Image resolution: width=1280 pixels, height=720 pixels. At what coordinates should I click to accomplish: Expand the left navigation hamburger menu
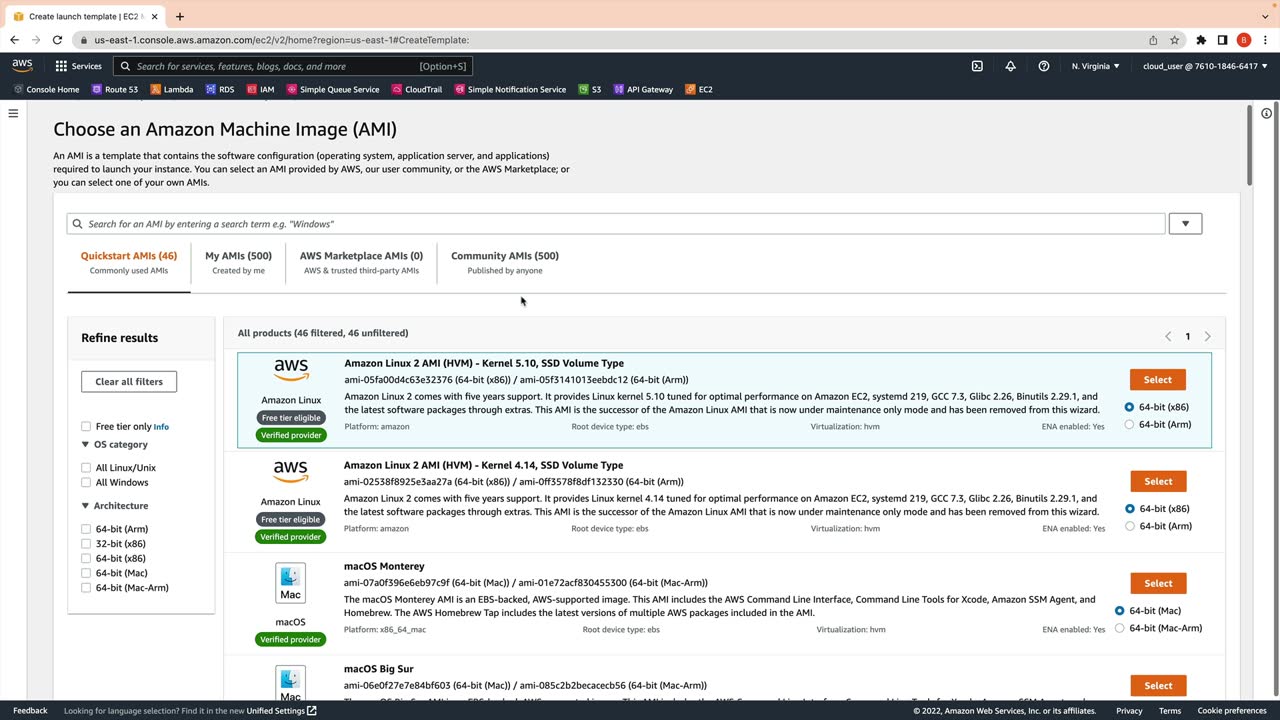(13, 113)
